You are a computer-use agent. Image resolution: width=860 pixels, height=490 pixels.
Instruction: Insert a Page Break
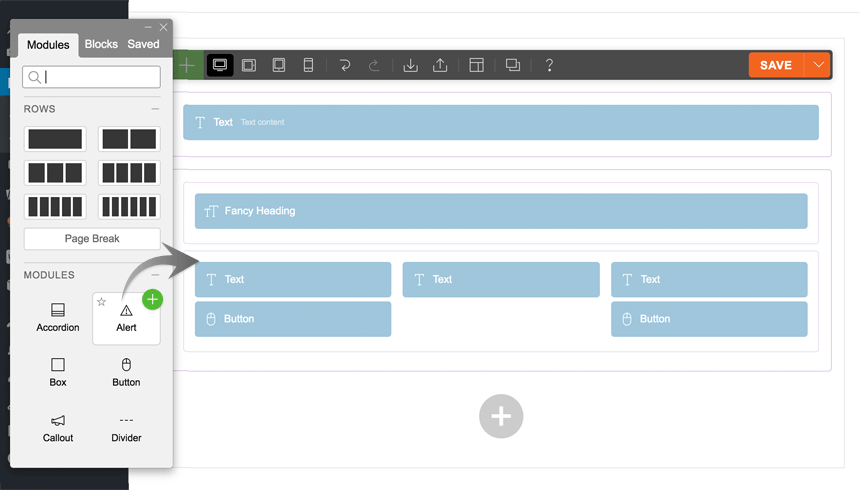click(x=92, y=239)
